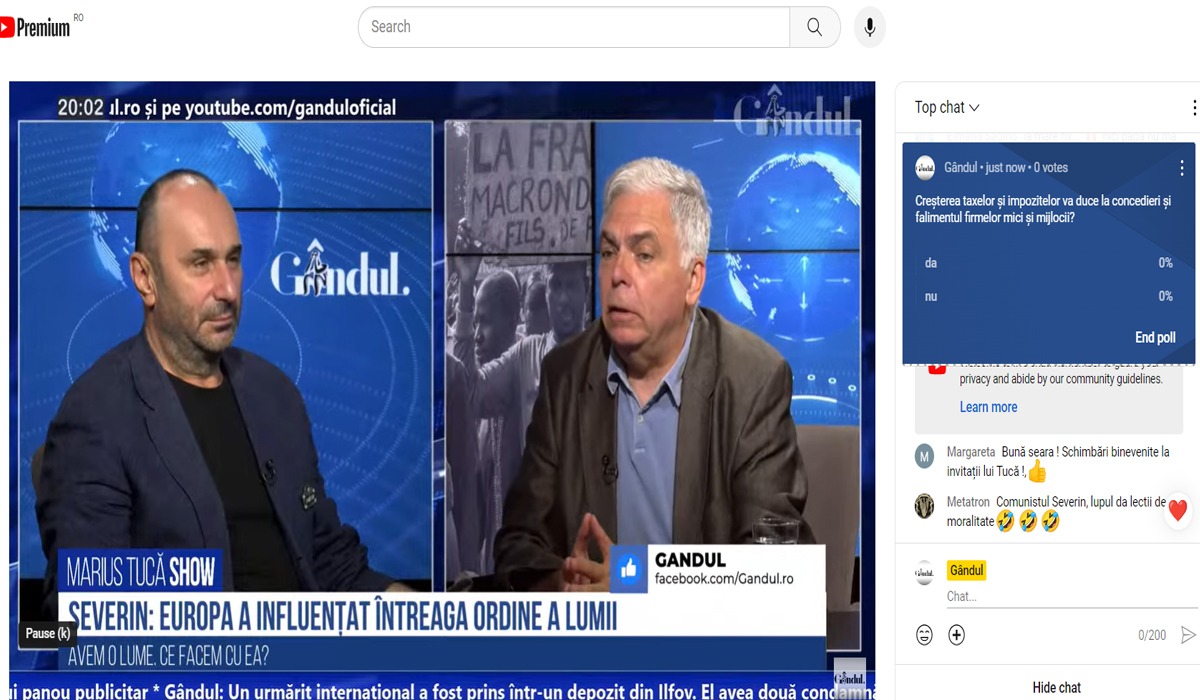1200x700 pixels.
Task: Click the magnifying glass search button
Action: (x=815, y=27)
